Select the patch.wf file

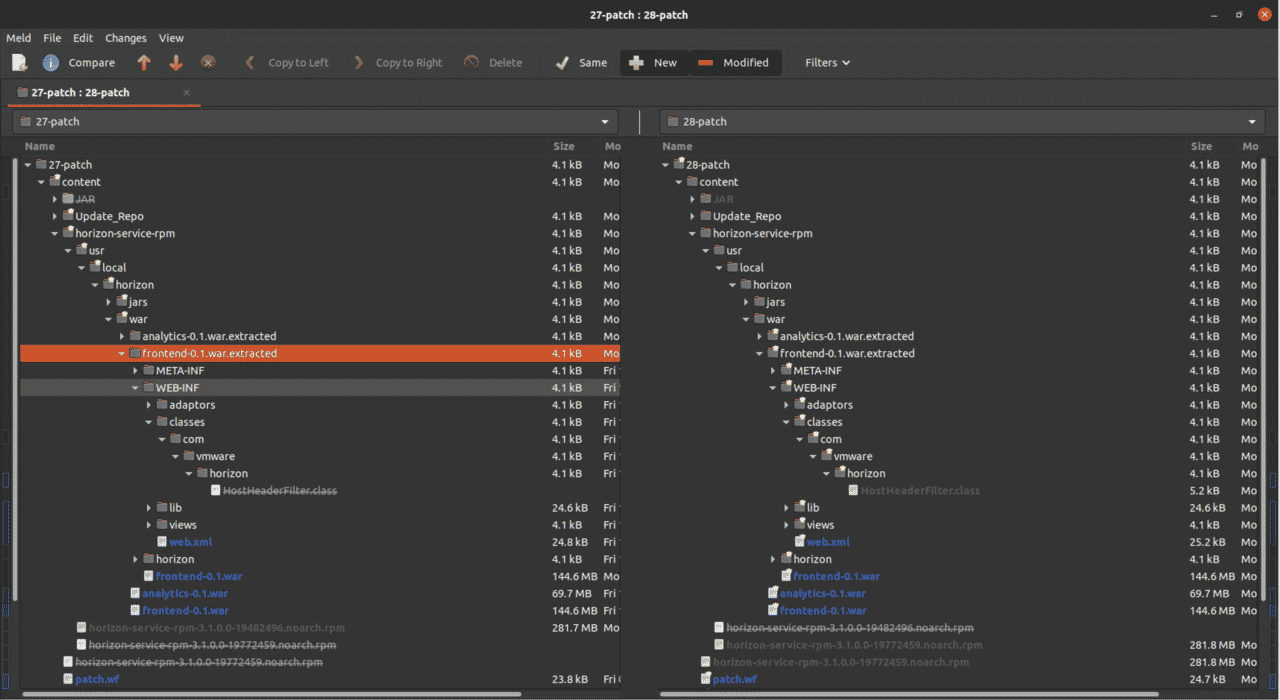tap(97, 678)
